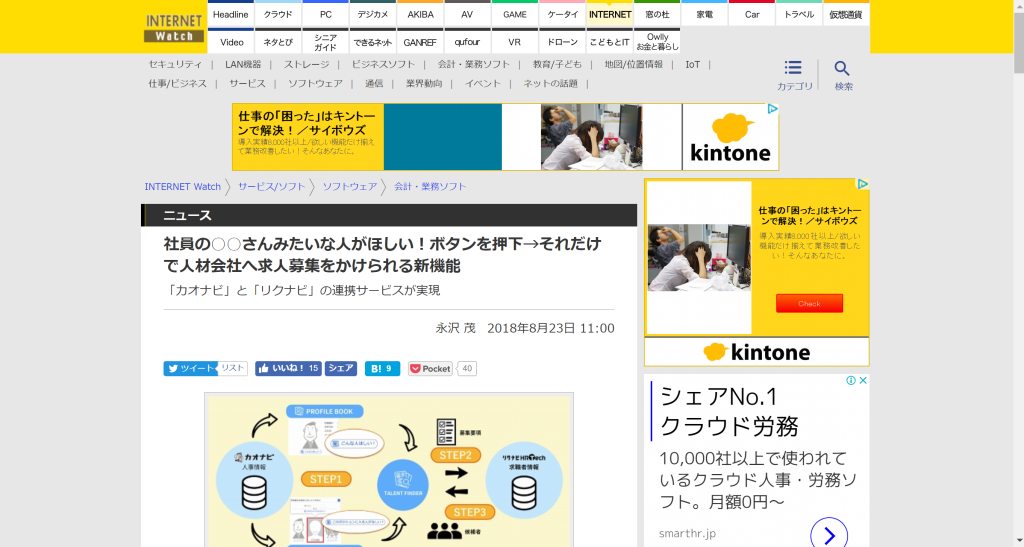Click the Facebook シェア button
1024x547 pixels.
[341, 368]
